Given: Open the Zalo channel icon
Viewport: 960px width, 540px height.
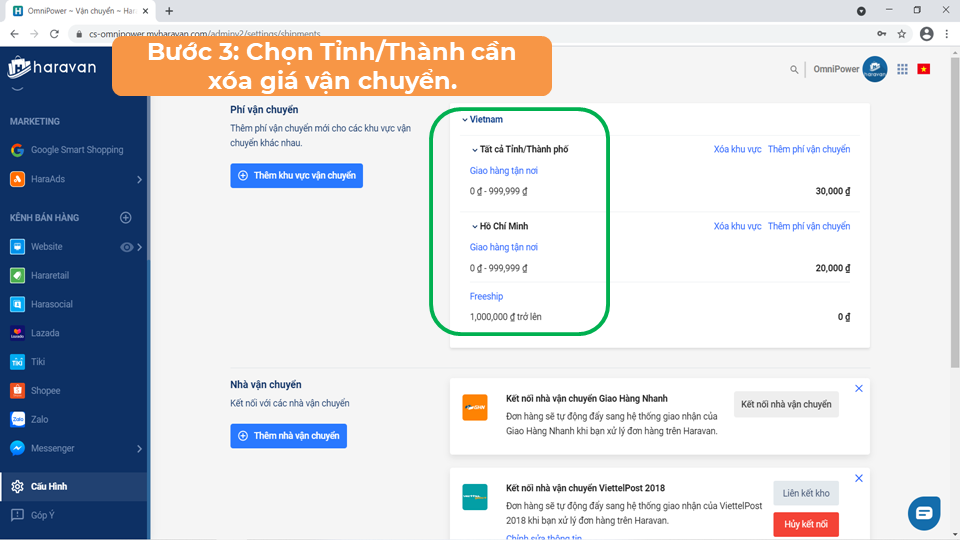Looking at the screenshot, I should (x=17, y=419).
